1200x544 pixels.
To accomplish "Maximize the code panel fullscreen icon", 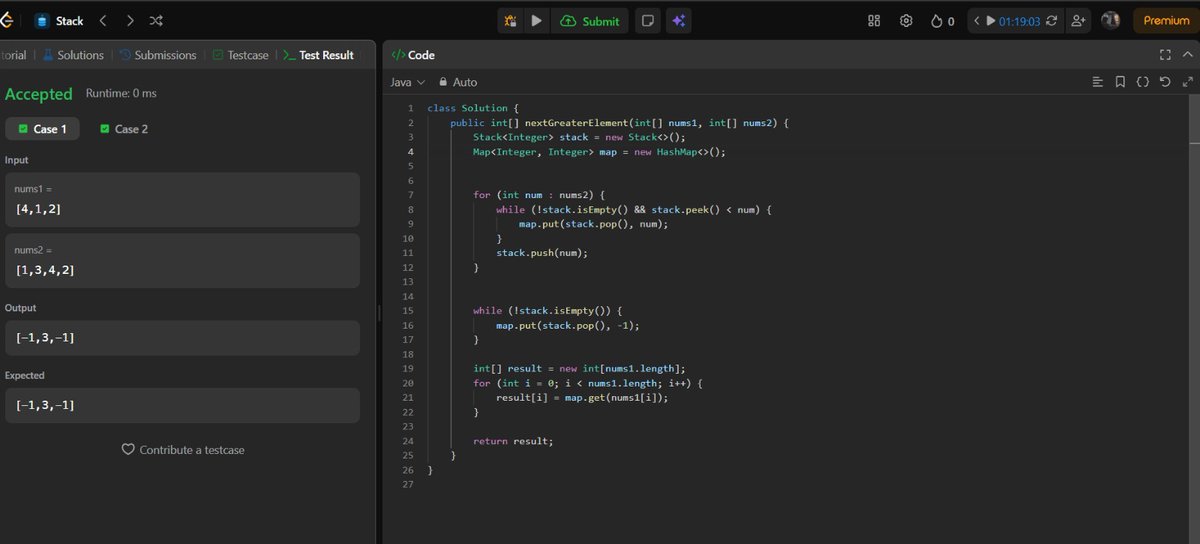I will pyautogui.click(x=1164, y=55).
